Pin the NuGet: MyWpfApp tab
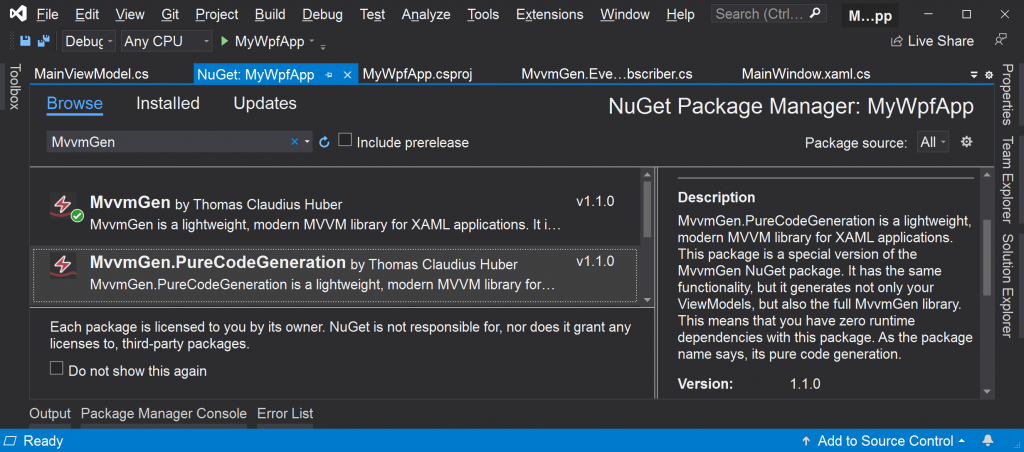Viewport: 1024px width, 452px height. click(x=330, y=74)
